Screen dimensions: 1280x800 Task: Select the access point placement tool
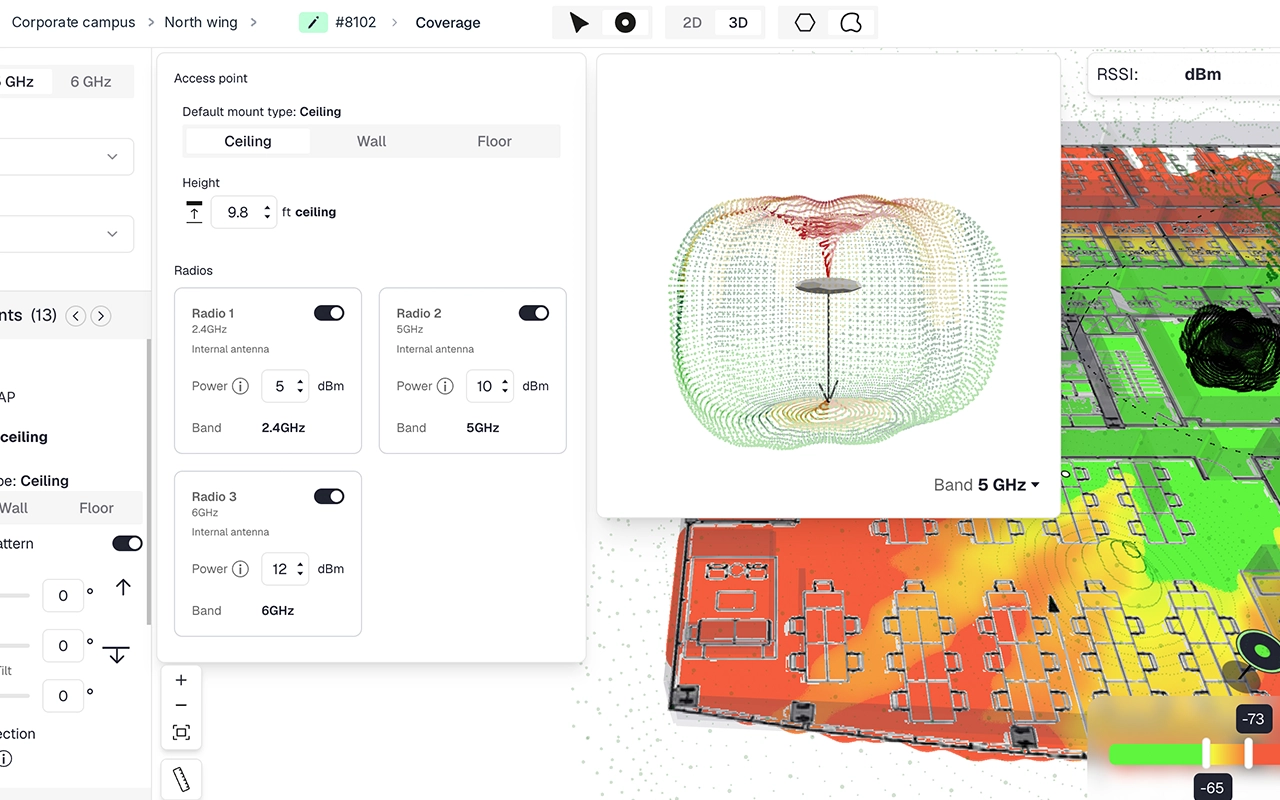click(625, 23)
